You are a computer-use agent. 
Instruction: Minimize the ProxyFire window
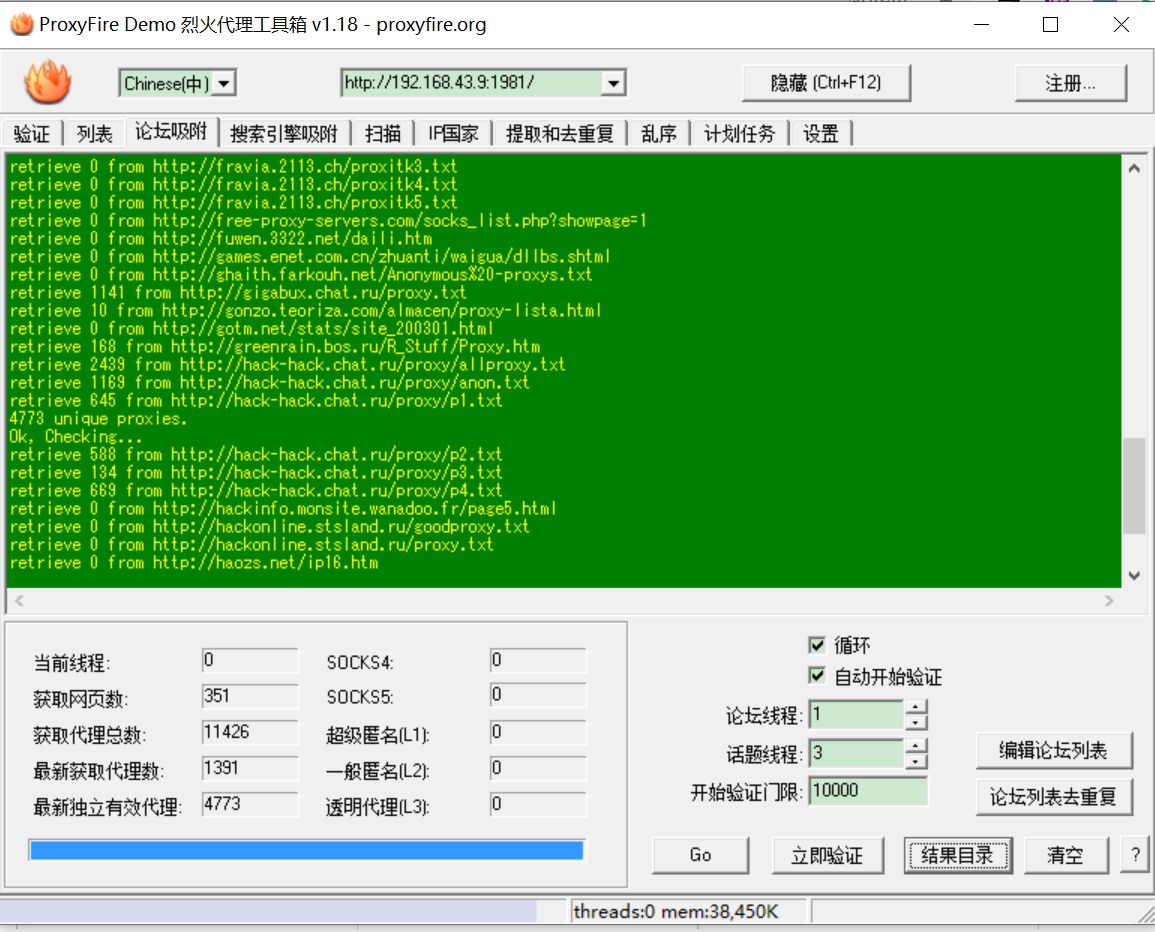pos(981,24)
